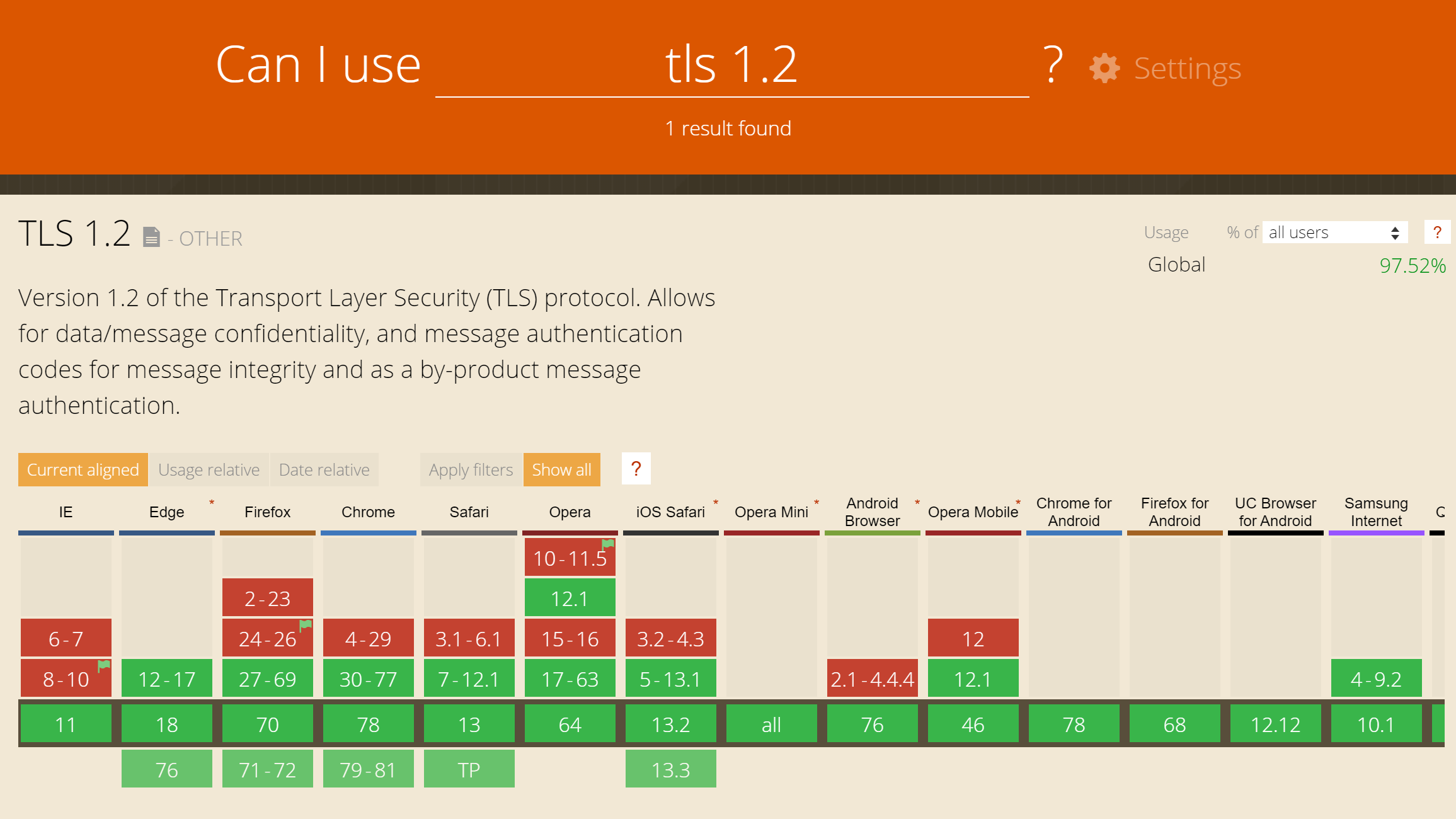Screen dimensions: 1456x819
Task: Select the Opera version 64 green cell
Action: coord(568,723)
